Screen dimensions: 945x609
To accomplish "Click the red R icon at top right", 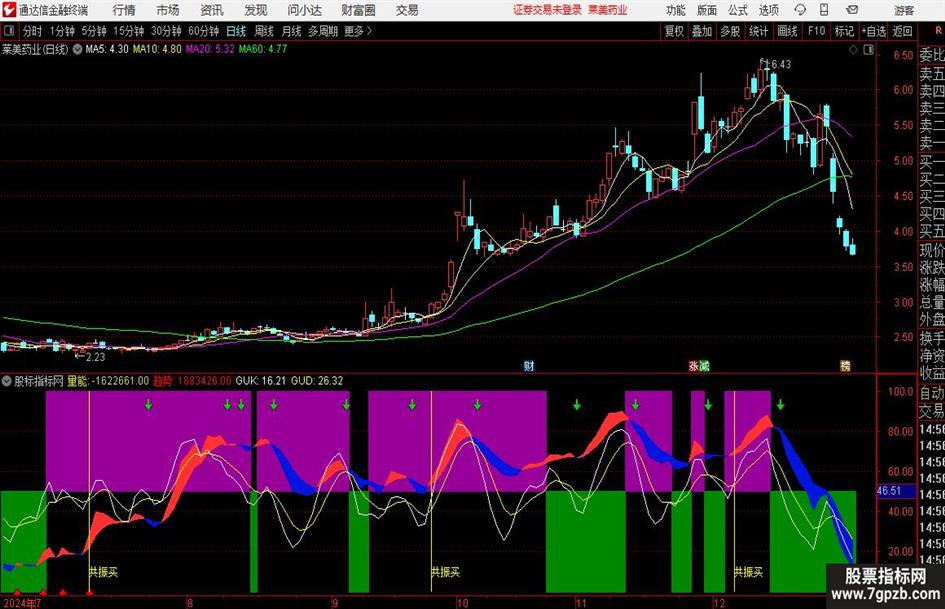I will pyautogui.click(x=938, y=31).
